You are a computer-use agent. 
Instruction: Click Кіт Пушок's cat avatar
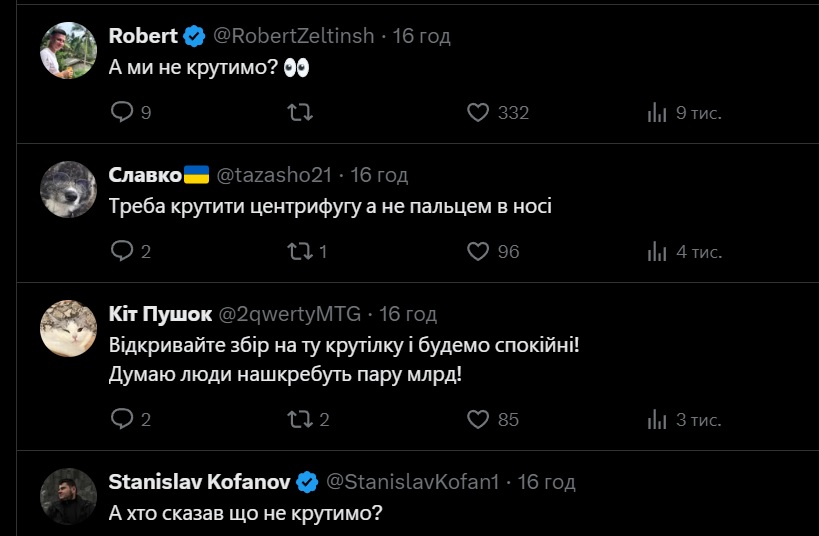(68, 327)
